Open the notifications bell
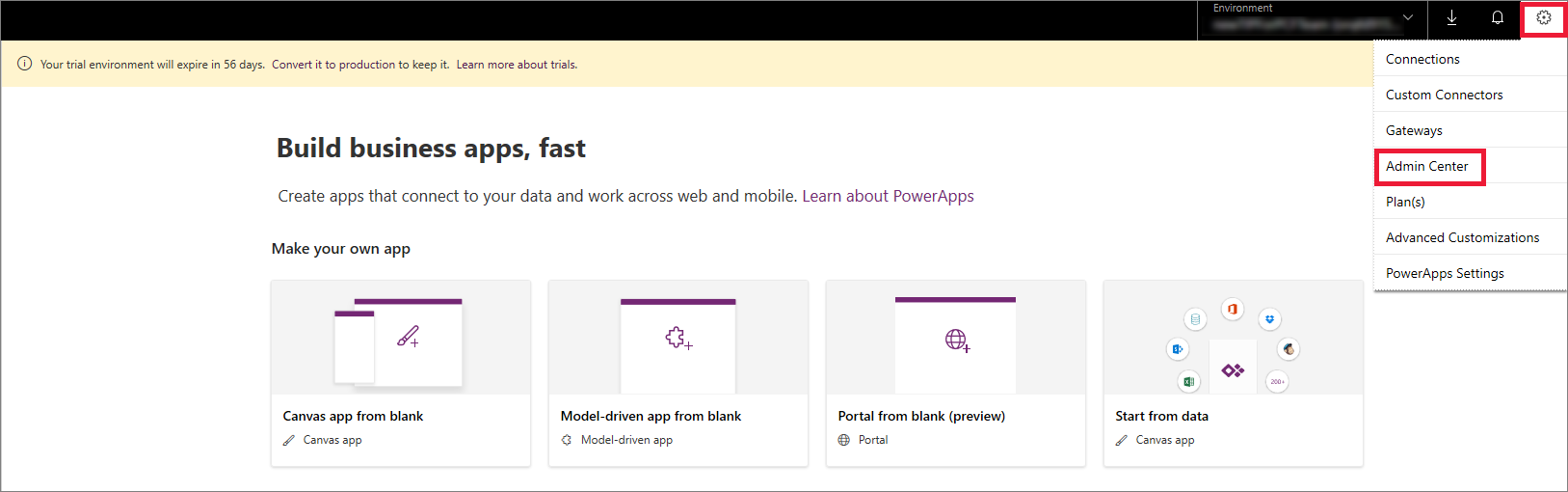This screenshot has height=492, width=1568. (x=1498, y=18)
